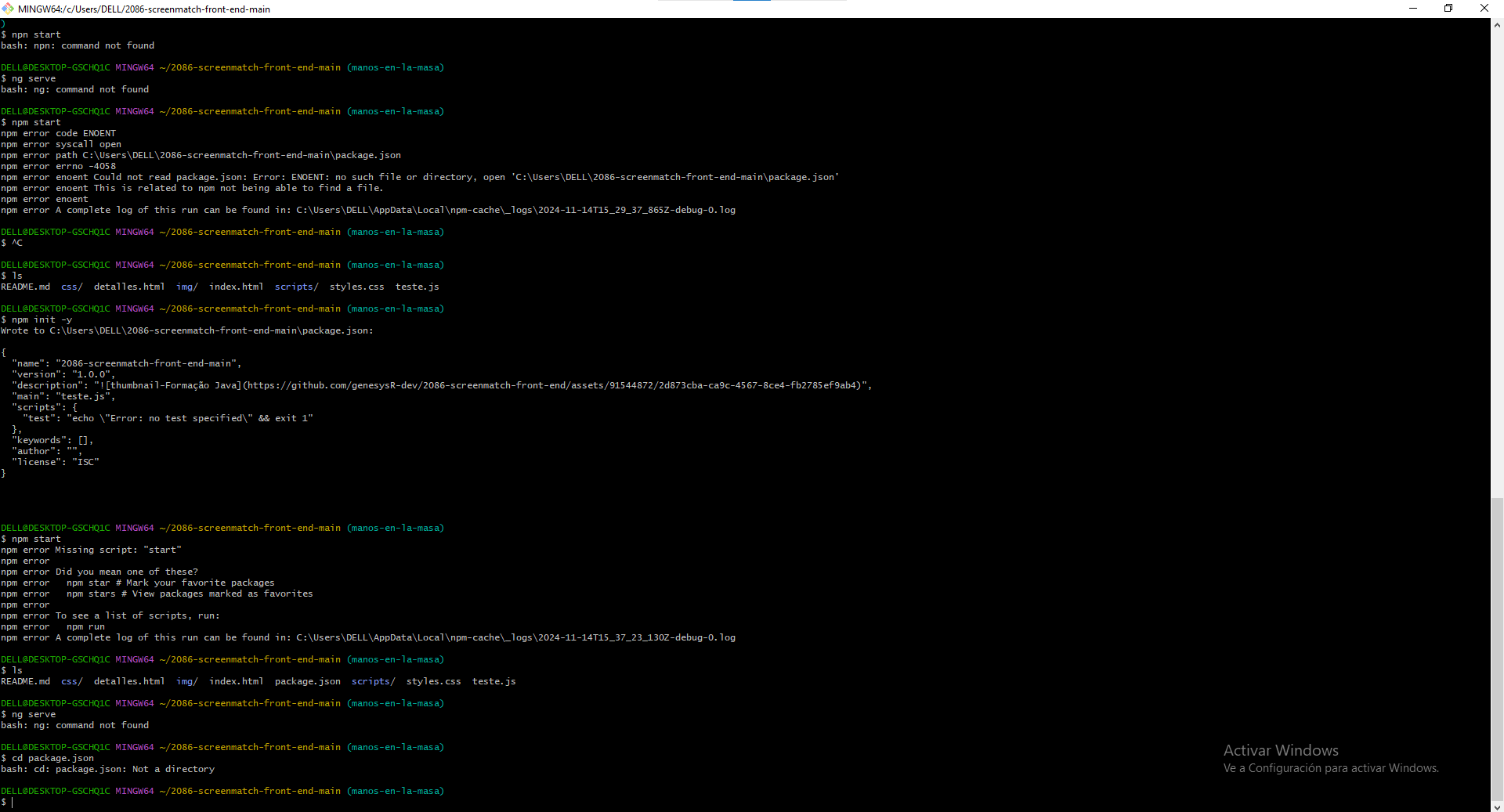Click the JSON "version": "1.0.0" line
This screenshot has width=1504, height=812.
(x=63, y=374)
